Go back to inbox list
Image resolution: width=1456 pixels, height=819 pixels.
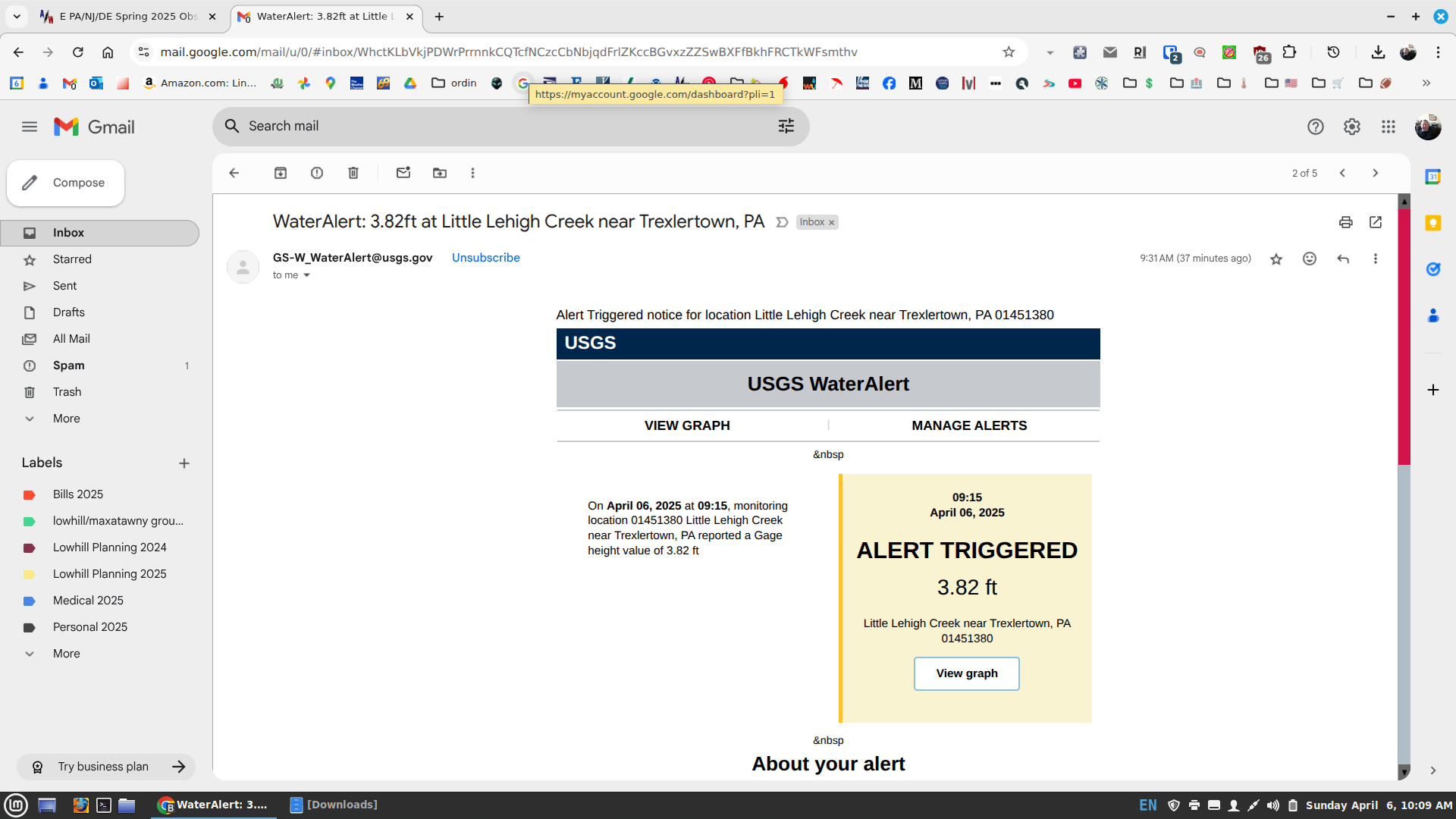click(234, 173)
